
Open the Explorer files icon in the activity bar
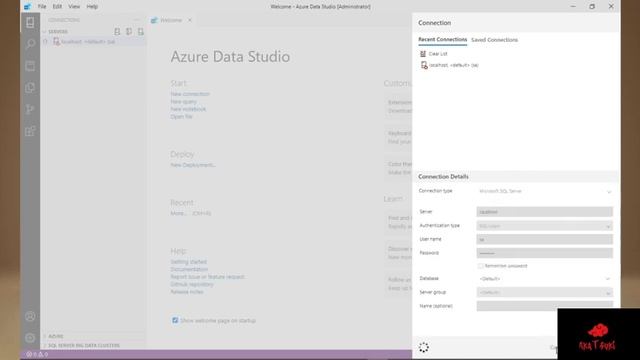coord(30,88)
